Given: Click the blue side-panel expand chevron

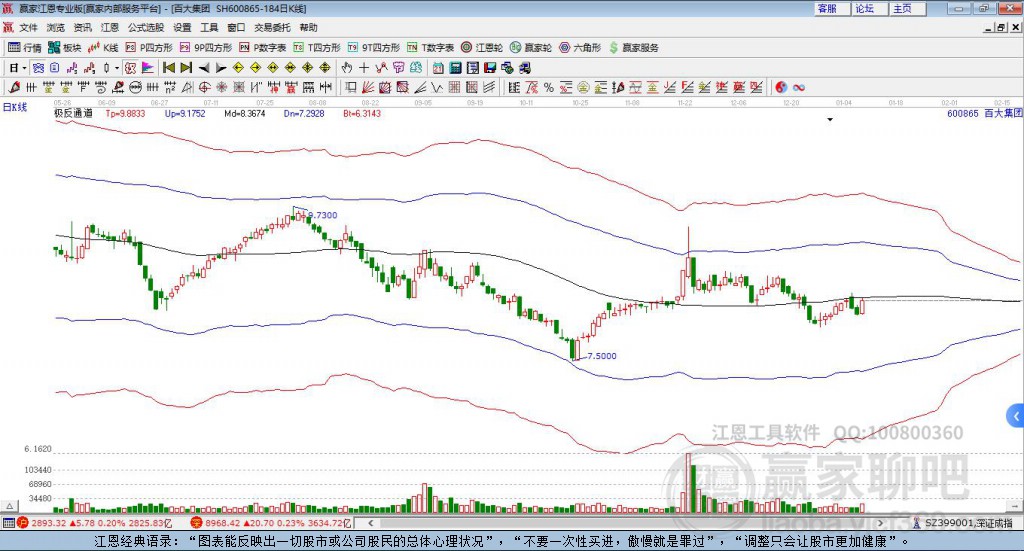Looking at the screenshot, I should pos(1015,416).
